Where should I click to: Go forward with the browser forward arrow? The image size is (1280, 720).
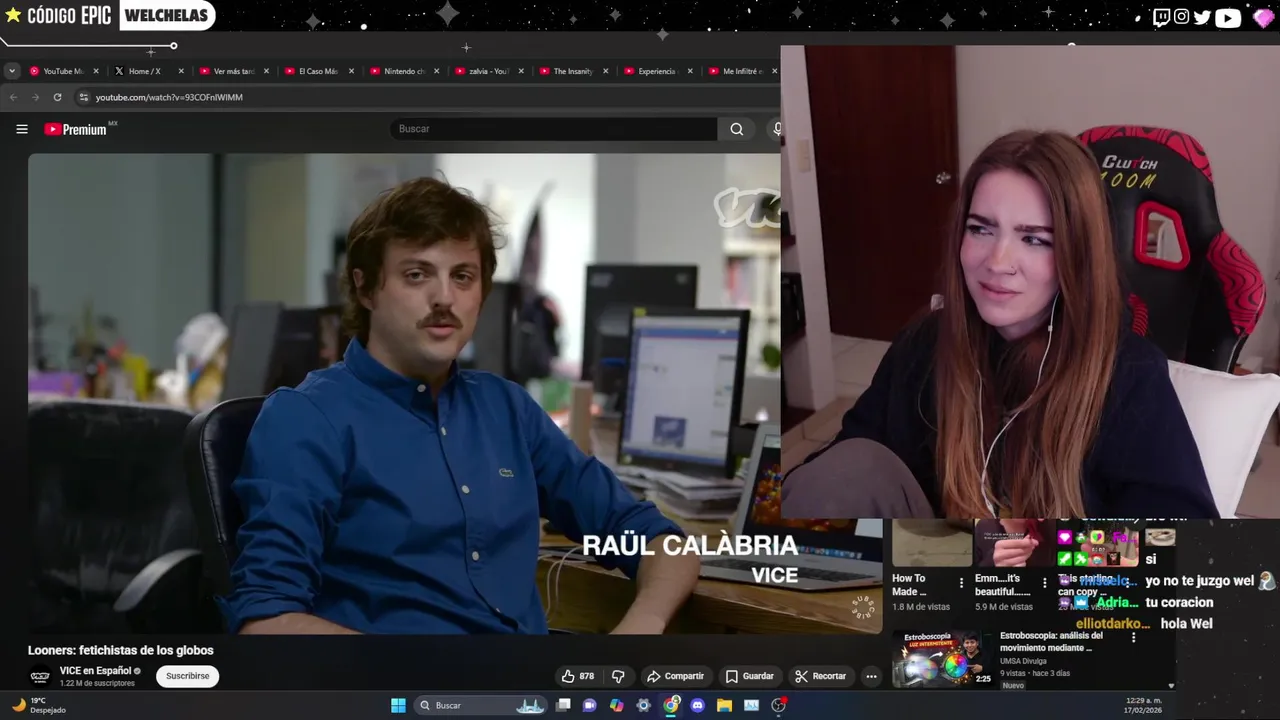[35, 97]
